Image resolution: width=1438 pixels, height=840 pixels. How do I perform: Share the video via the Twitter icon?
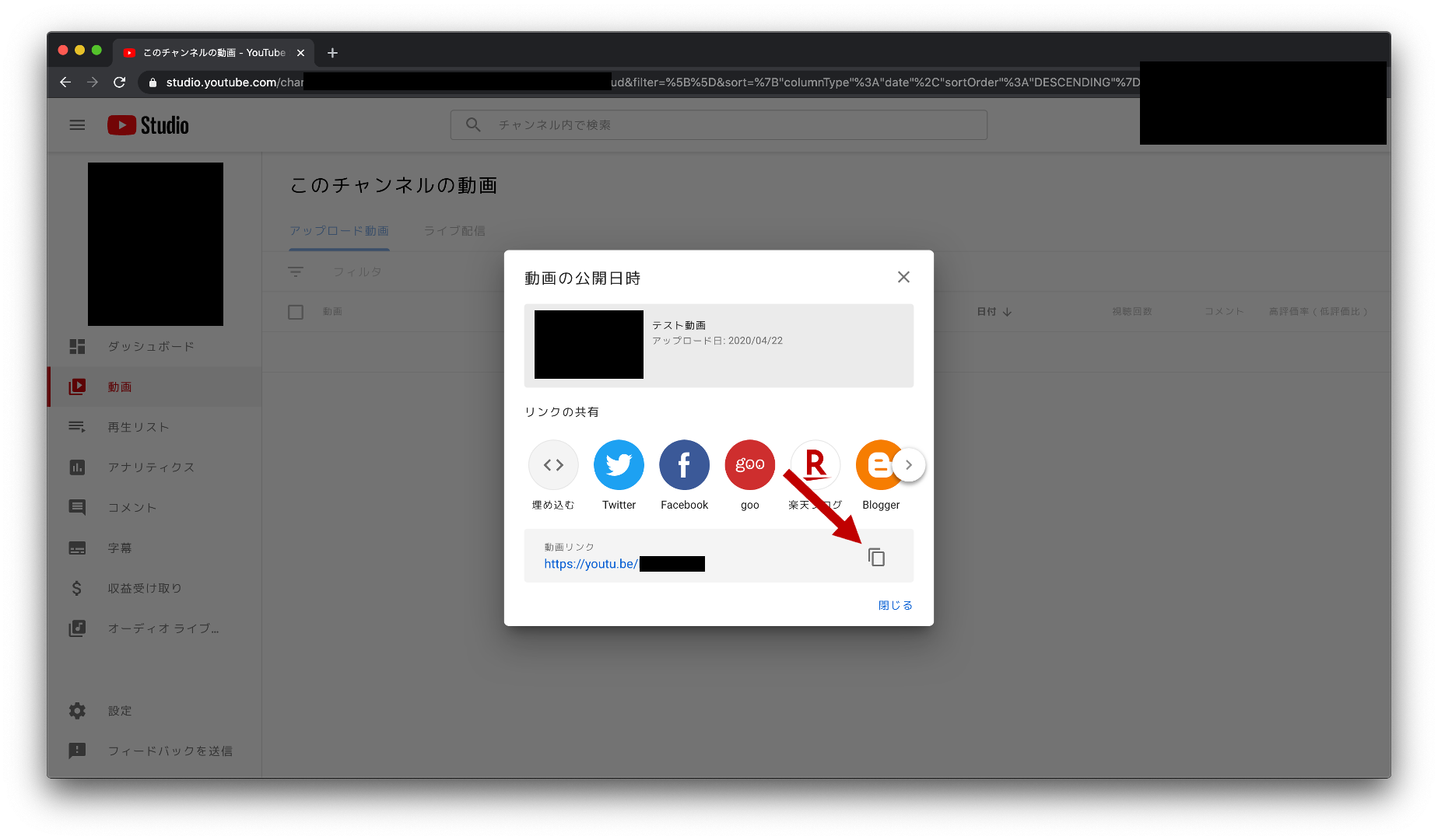[619, 464]
